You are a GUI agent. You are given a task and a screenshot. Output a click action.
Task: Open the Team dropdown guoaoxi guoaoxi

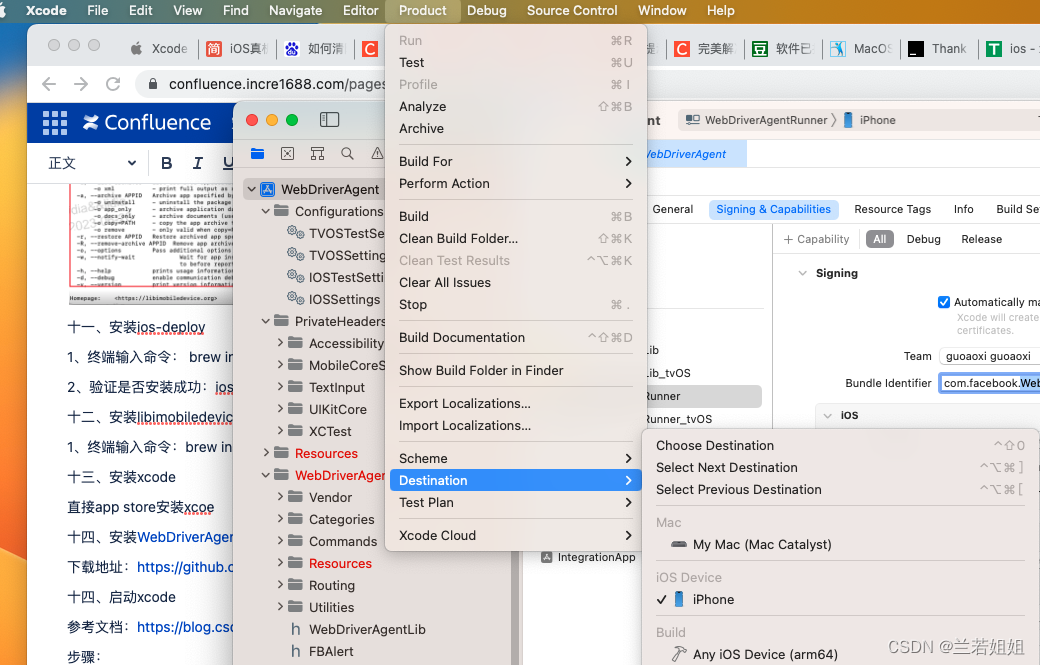click(x=990, y=356)
